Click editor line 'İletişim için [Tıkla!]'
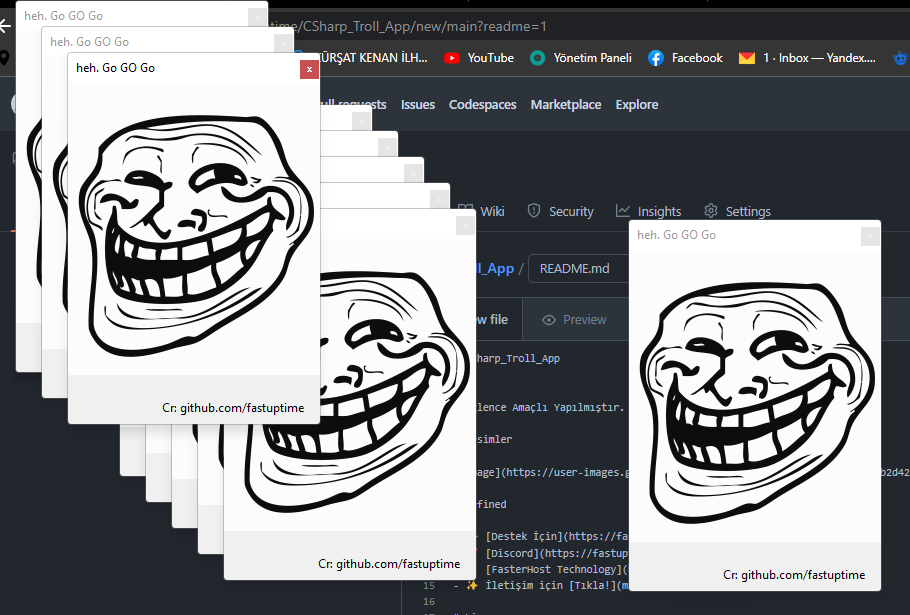 point(556,585)
